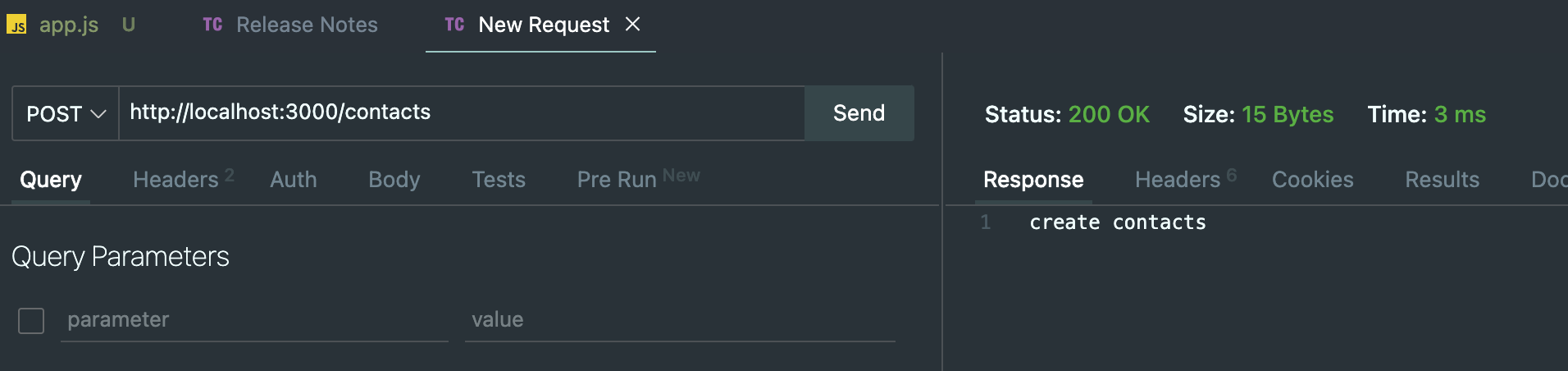Open the Body tab

click(394, 179)
